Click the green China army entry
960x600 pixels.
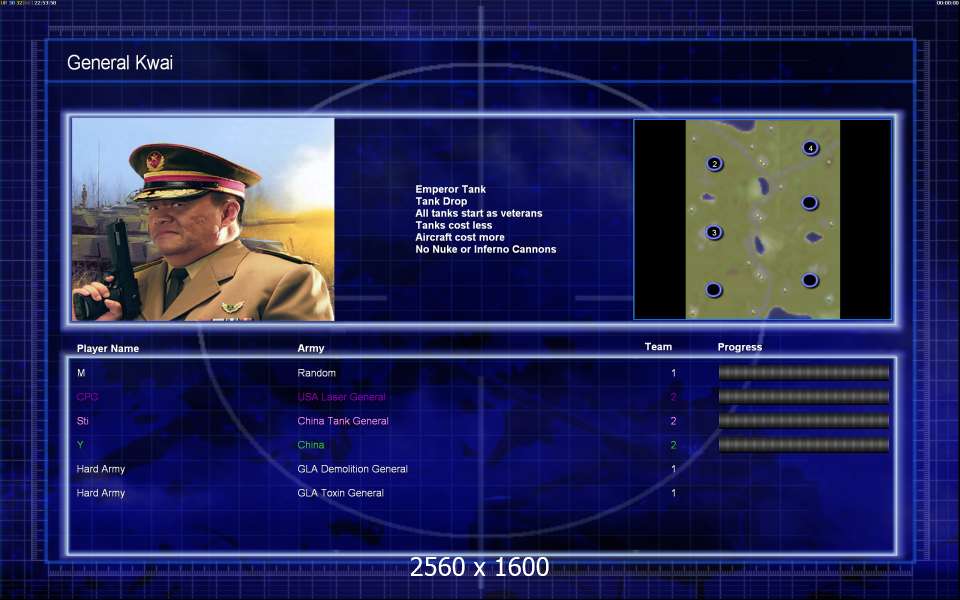311,444
